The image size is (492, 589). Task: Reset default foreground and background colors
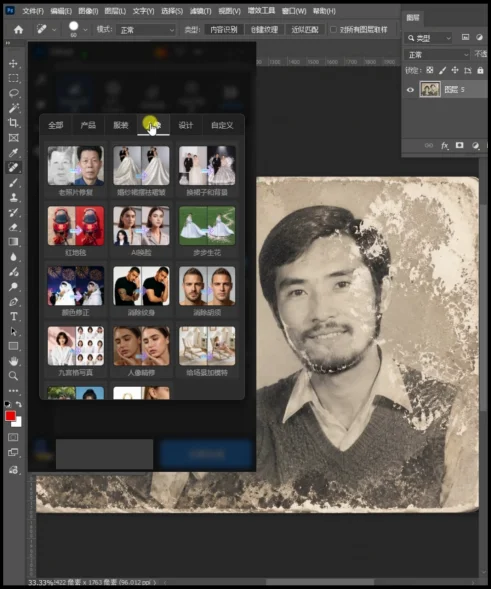point(8,404)
